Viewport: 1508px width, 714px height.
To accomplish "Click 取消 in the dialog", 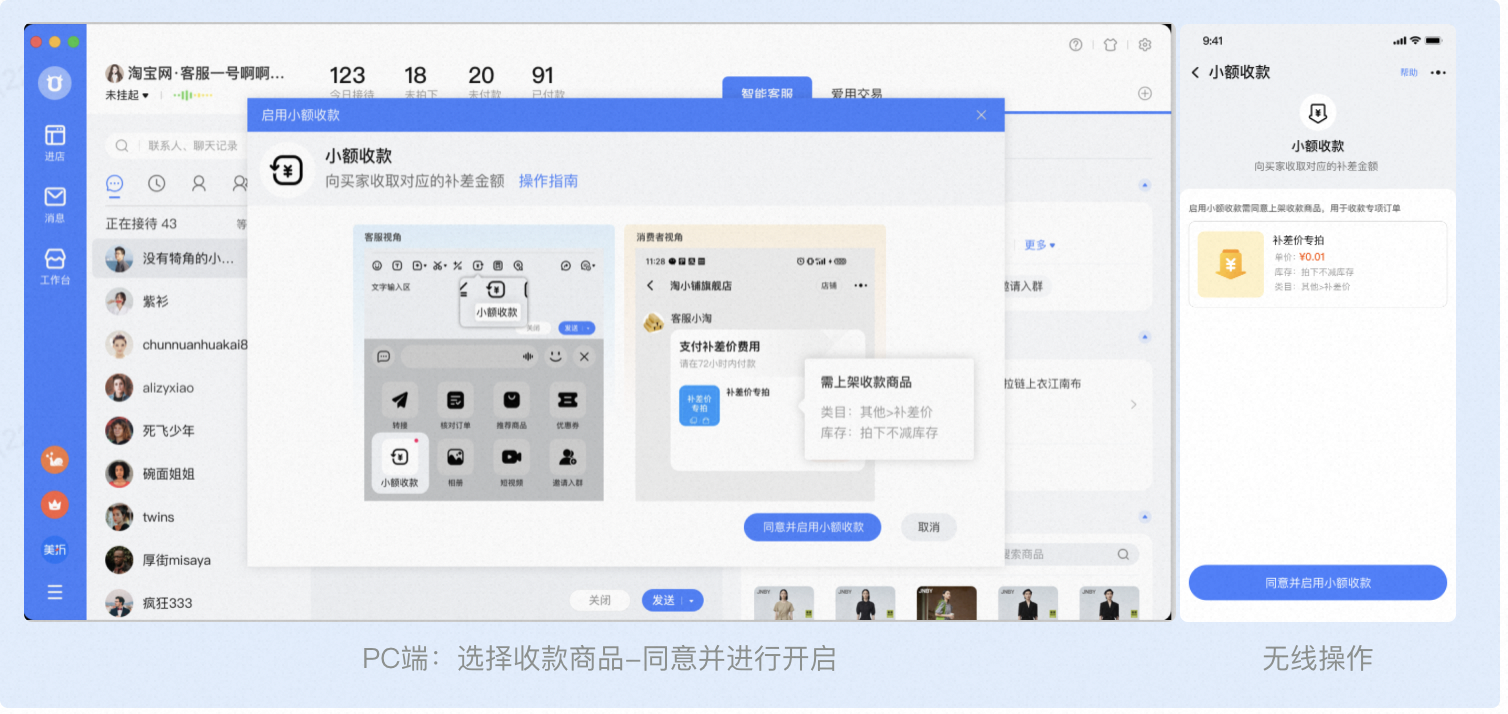I will pyautogui.click(x=929, y=527).
